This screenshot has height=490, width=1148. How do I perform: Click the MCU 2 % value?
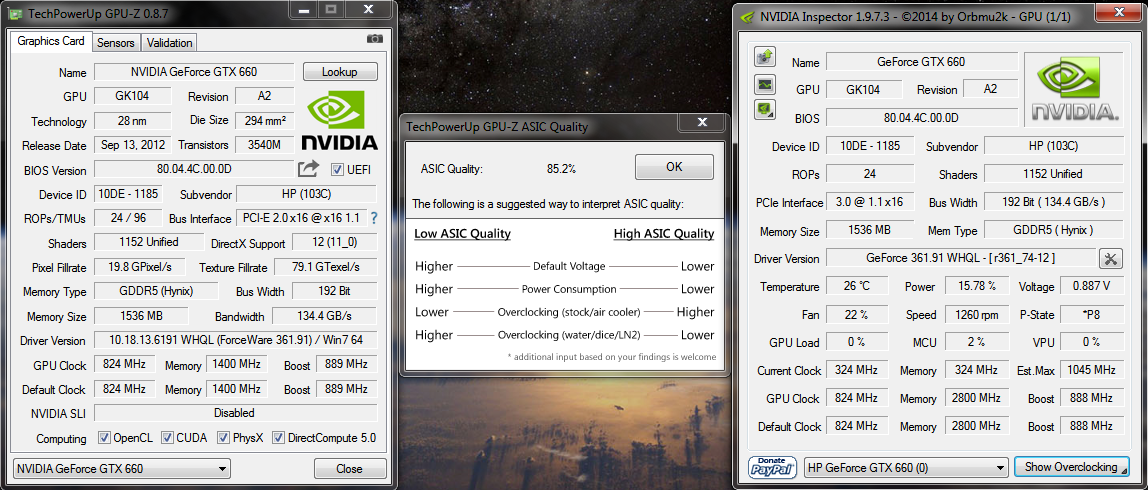977,342
